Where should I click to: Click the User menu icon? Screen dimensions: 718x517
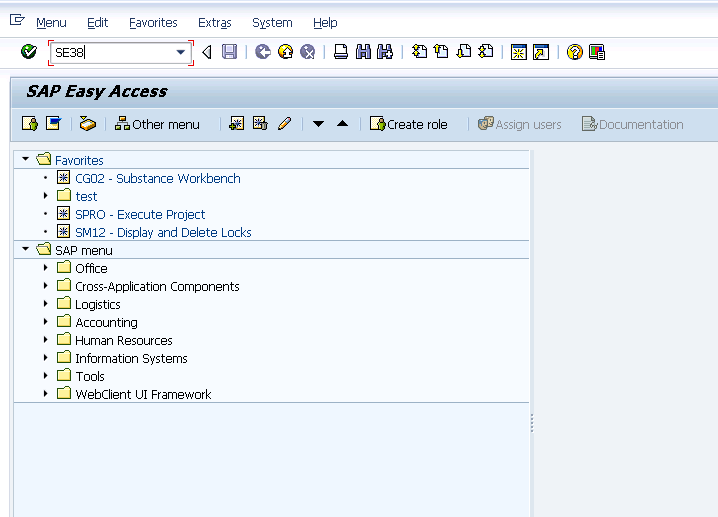(x=30, y=124)
